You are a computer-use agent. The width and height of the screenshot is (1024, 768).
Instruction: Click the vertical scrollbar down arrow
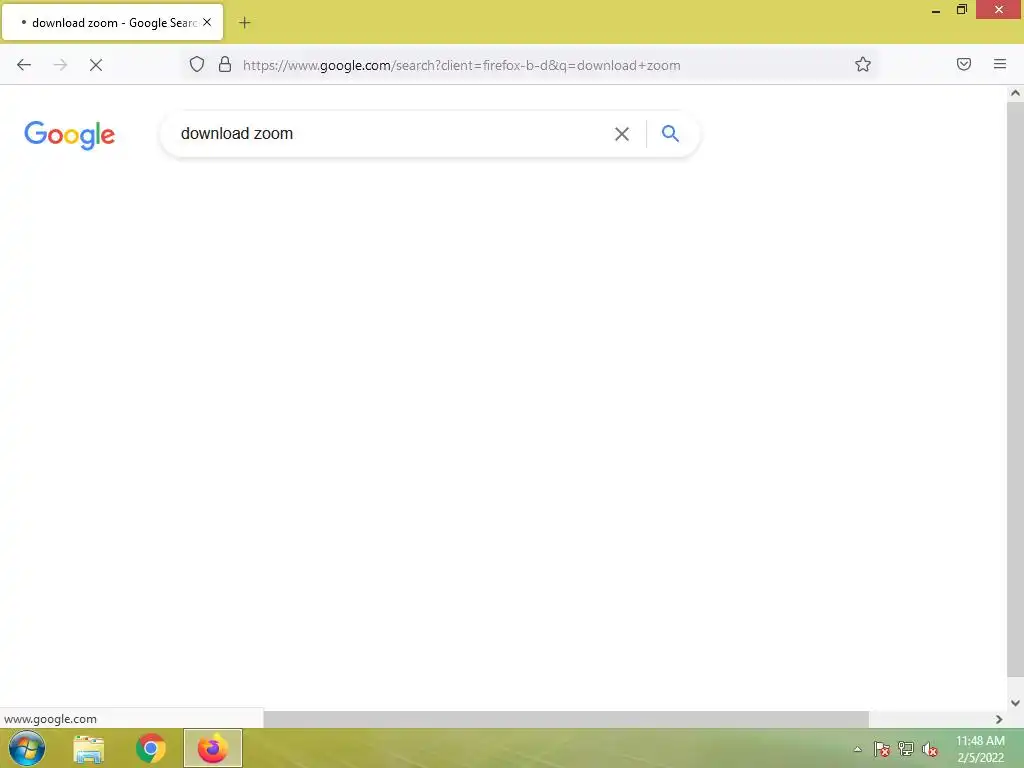1015,703
